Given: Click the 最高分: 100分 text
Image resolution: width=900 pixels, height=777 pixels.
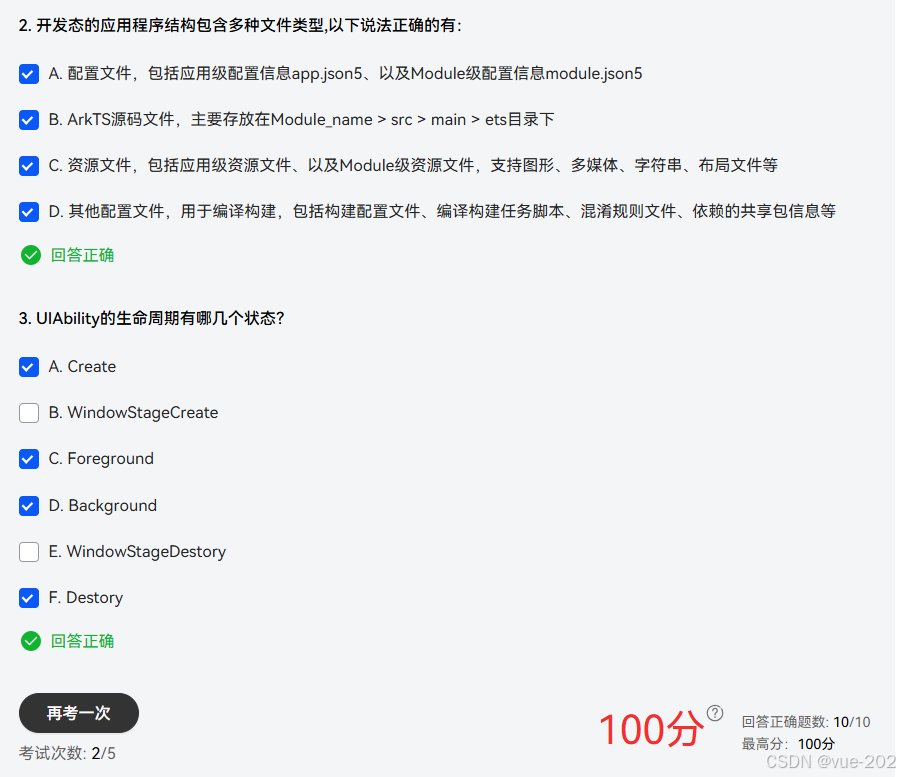Looking at the screenshot, I should pyautogui.click(x=788, y=744).
